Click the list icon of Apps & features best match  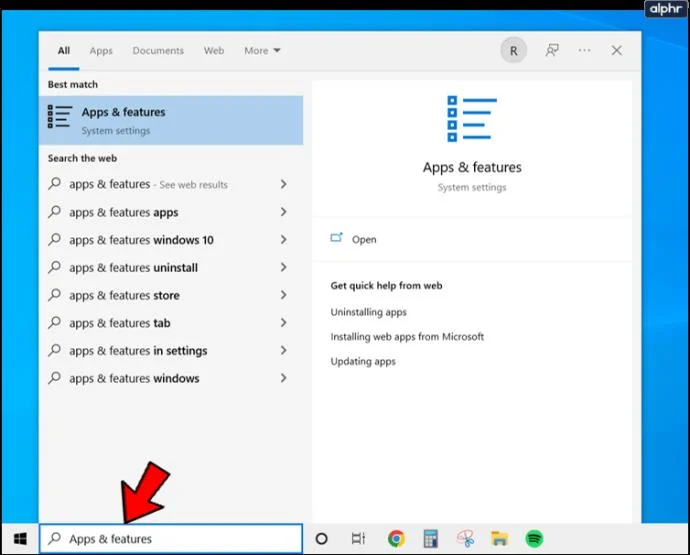pyautogui.click(x=59, y=117)
